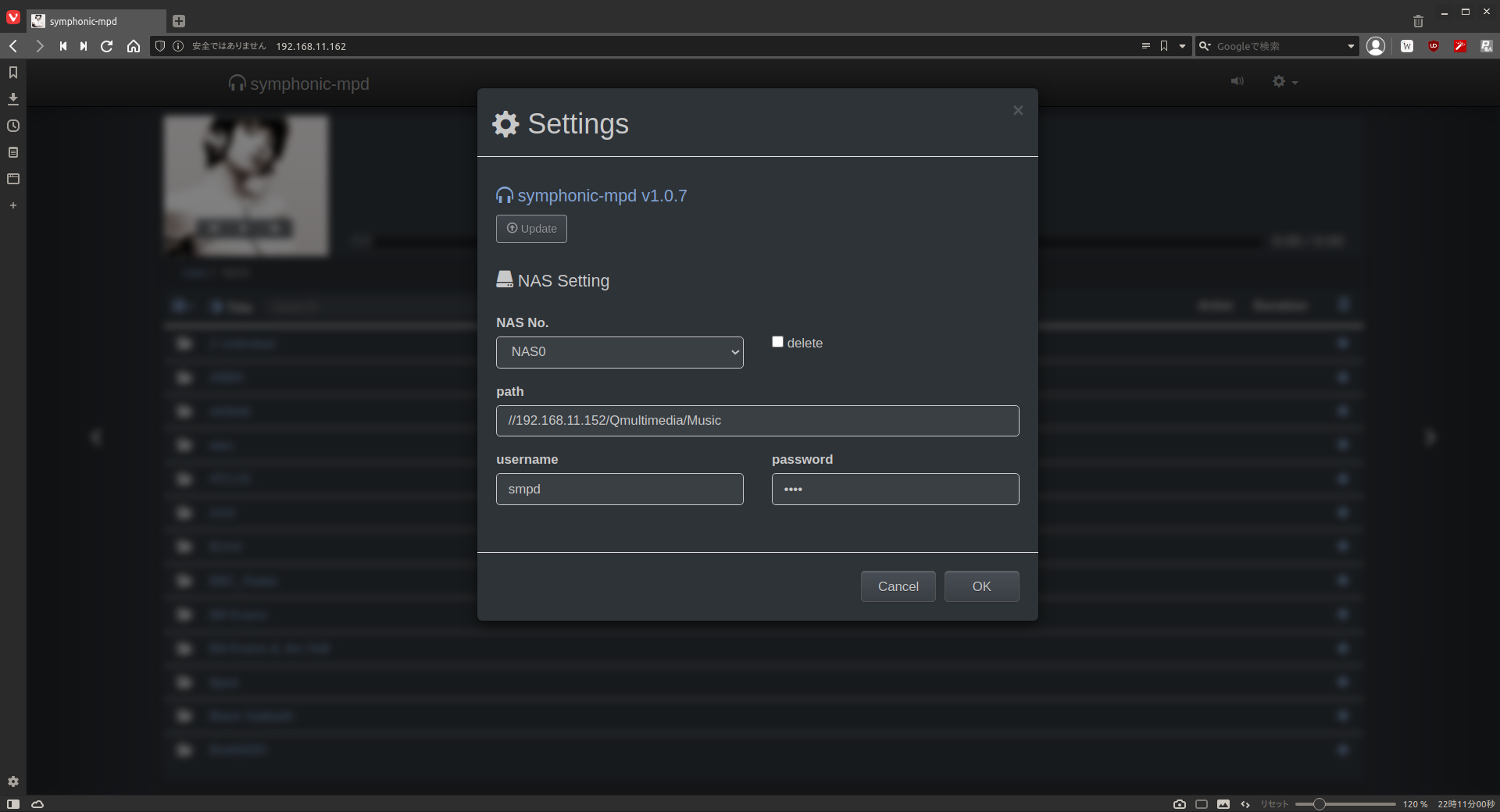
Task: Show the site info for the address
Action: click(178, 46)
